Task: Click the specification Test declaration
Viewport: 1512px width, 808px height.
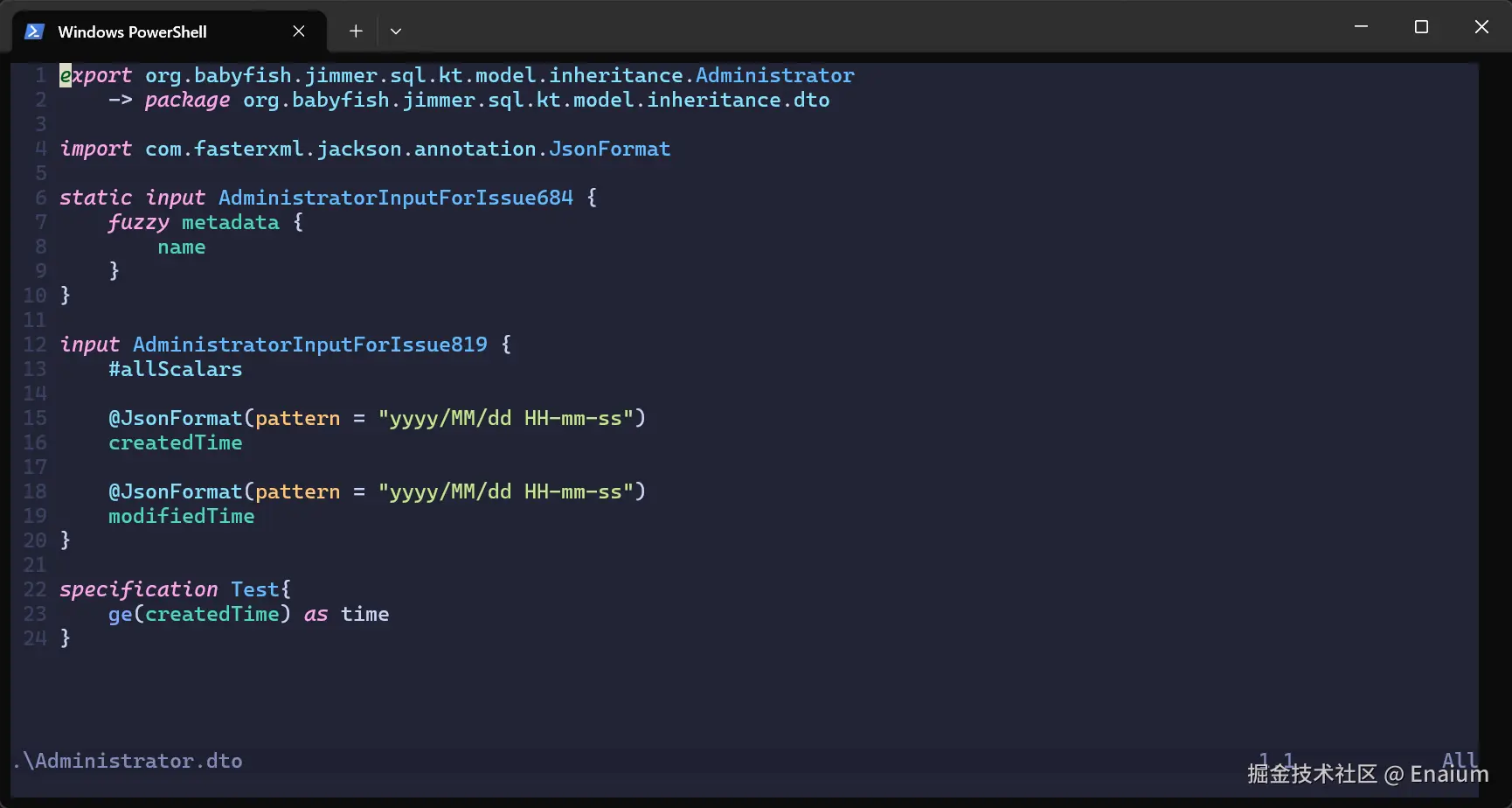Action: 175,590
